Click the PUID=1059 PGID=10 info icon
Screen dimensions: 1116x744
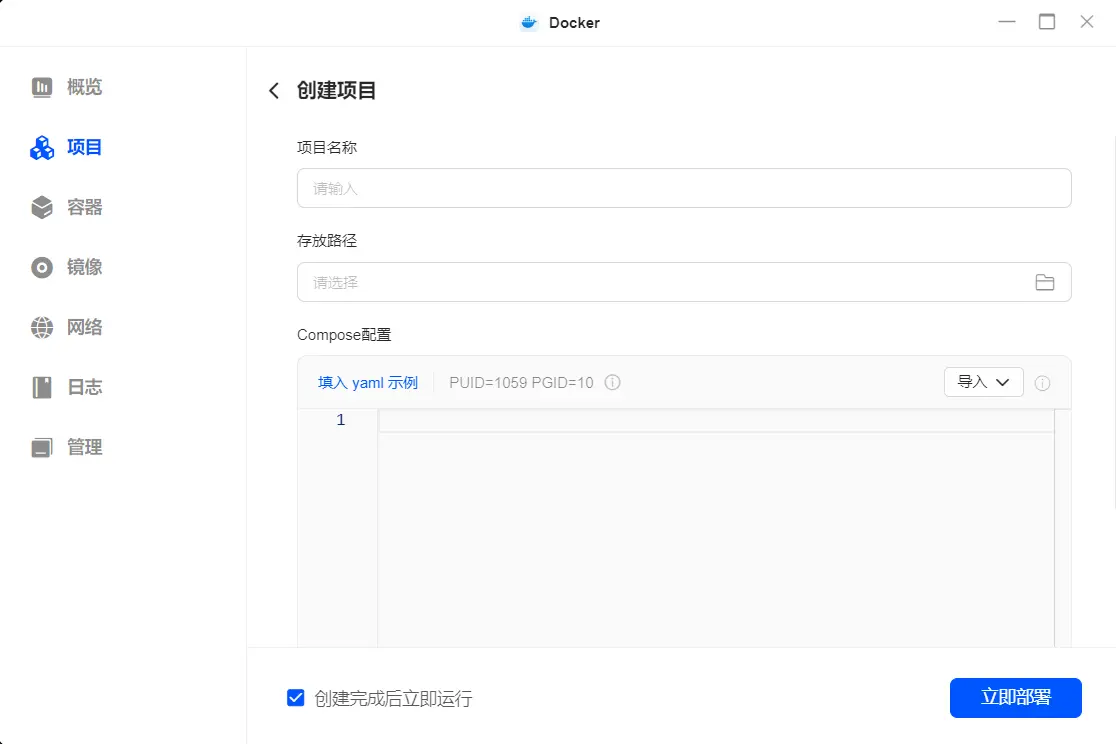click(x=612, y=382)
